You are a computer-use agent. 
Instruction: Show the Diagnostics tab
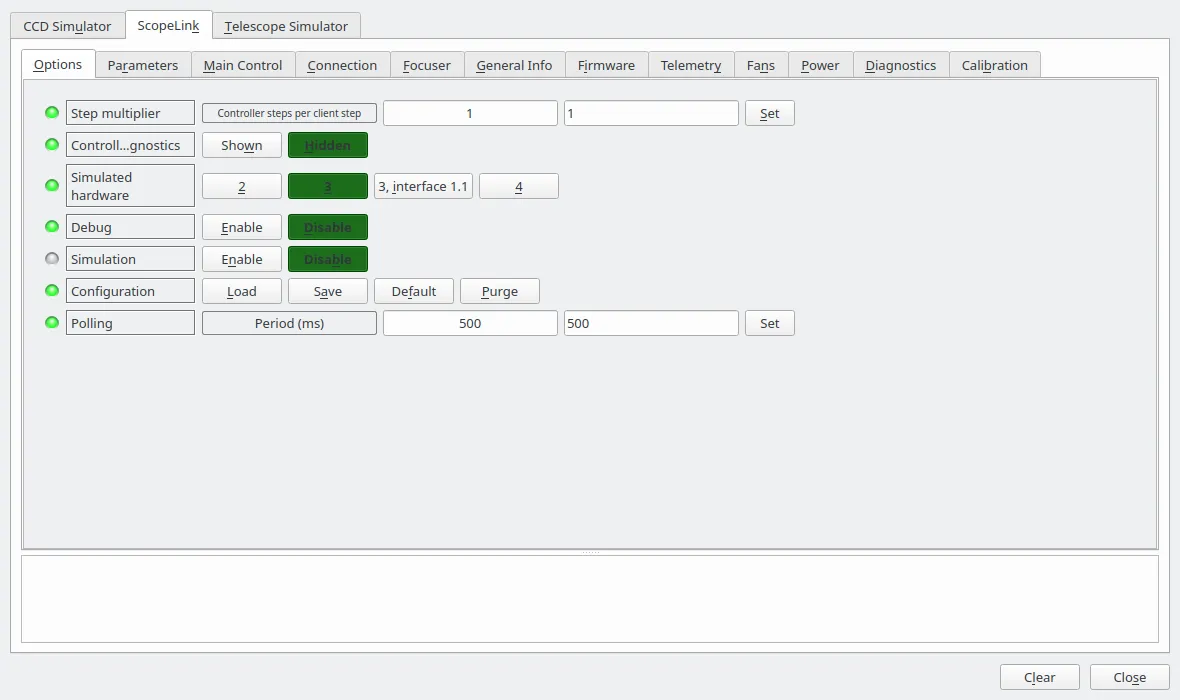click(901, 65)
